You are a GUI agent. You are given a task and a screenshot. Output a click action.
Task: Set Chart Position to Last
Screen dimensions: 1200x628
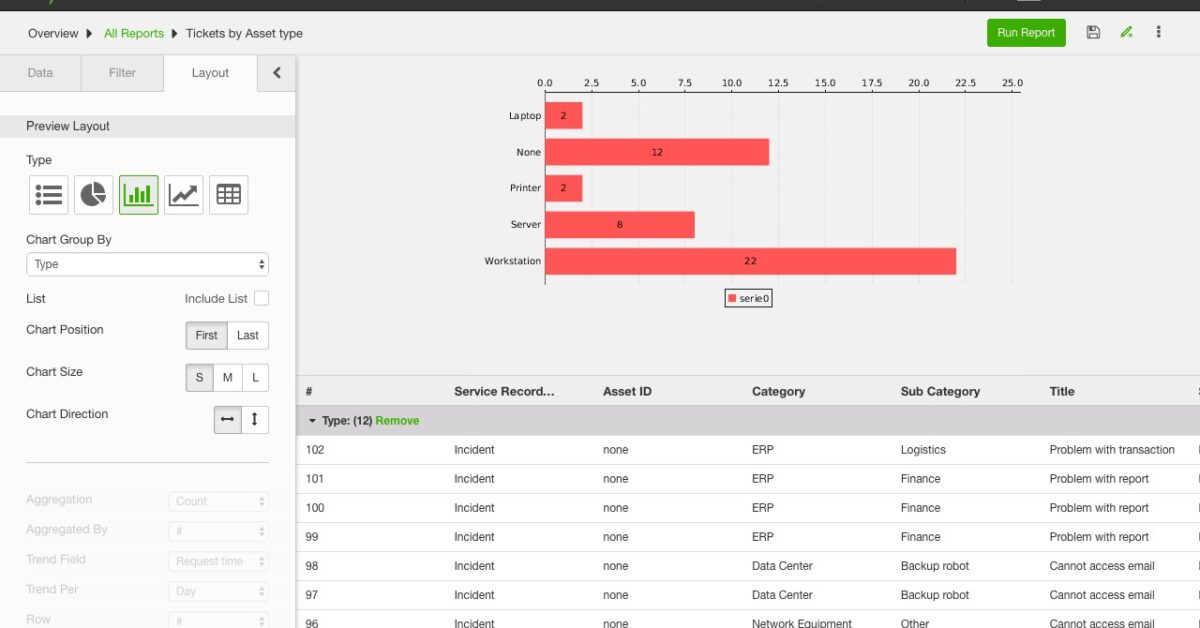247,335
